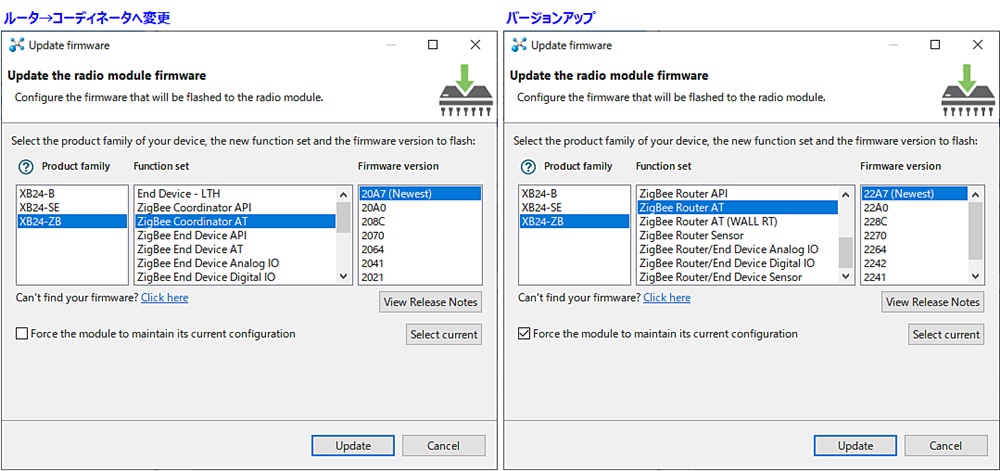Close the right Update firmware dialog

coord(977,45)
